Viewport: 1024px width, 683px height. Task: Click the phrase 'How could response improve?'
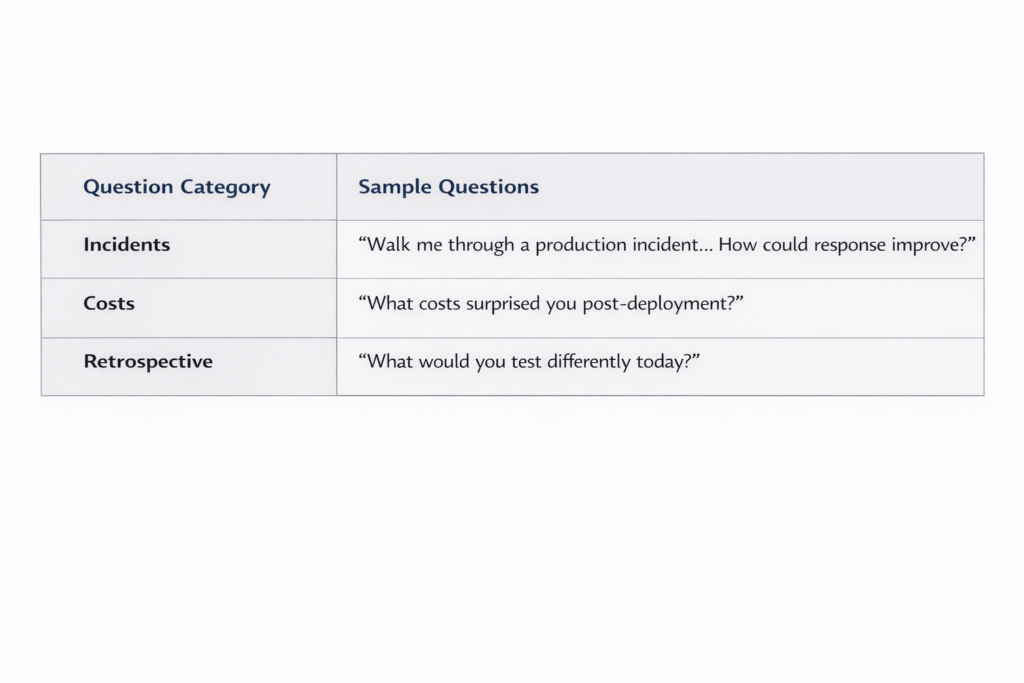(x=846, y=245)
